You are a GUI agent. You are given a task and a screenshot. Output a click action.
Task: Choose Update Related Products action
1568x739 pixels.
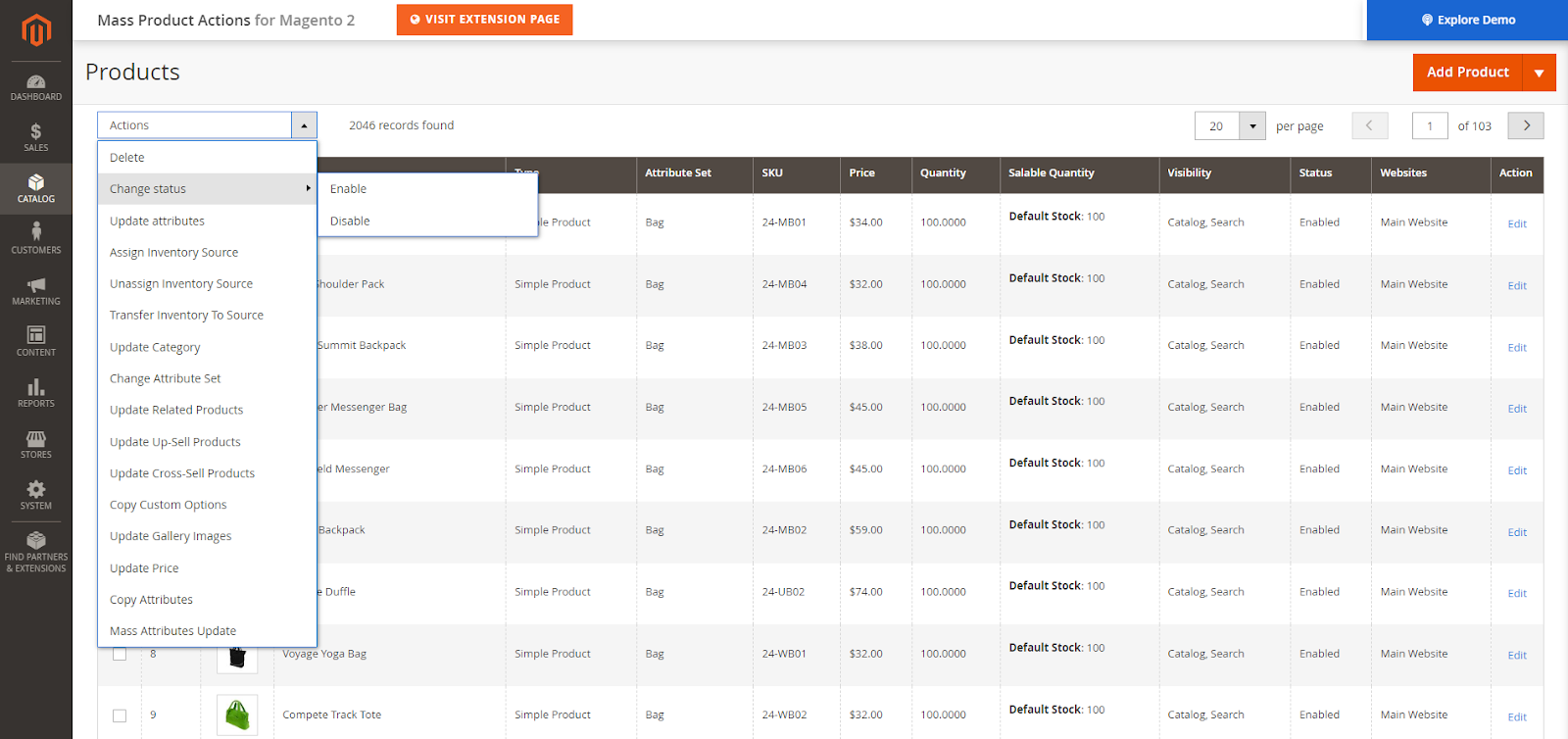tap(207, 410)
